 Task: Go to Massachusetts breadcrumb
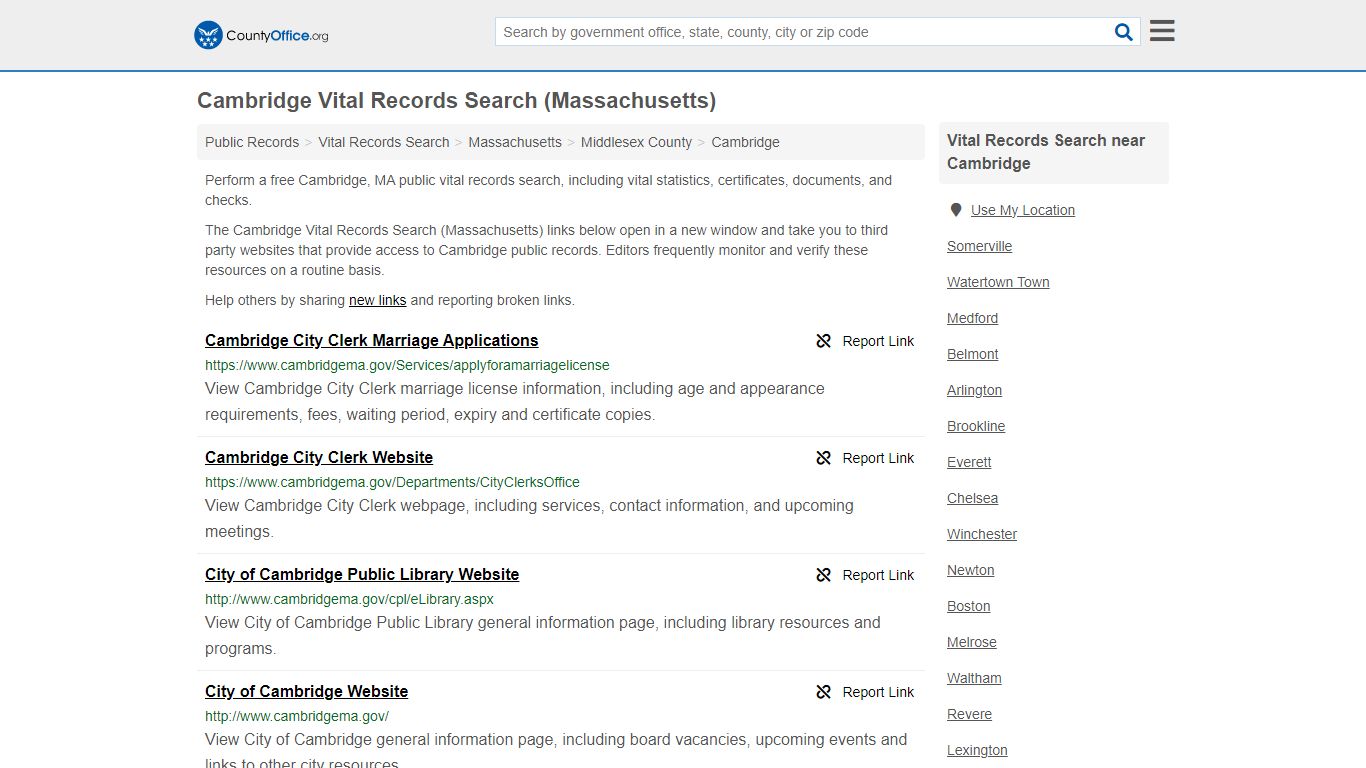pos(515,142)
